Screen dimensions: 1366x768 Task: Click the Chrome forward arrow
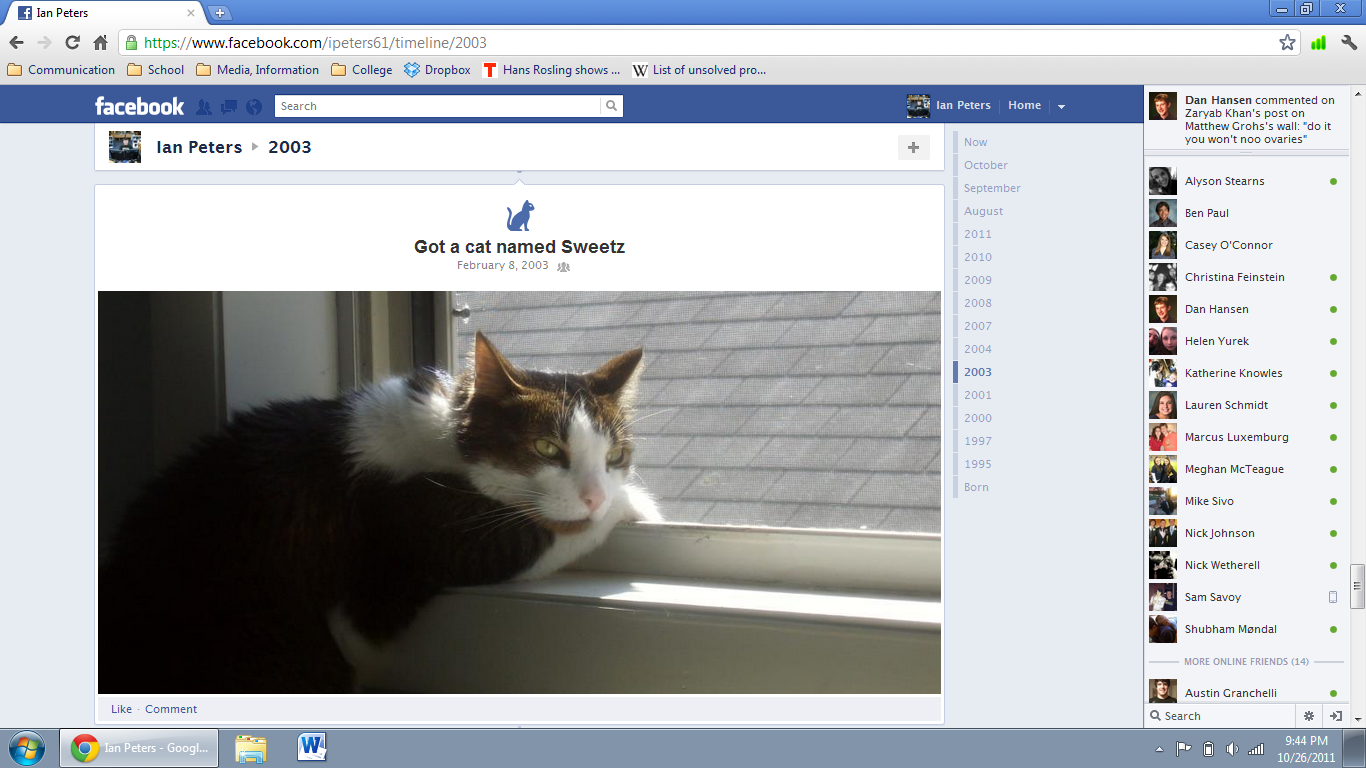coord(44,43)
